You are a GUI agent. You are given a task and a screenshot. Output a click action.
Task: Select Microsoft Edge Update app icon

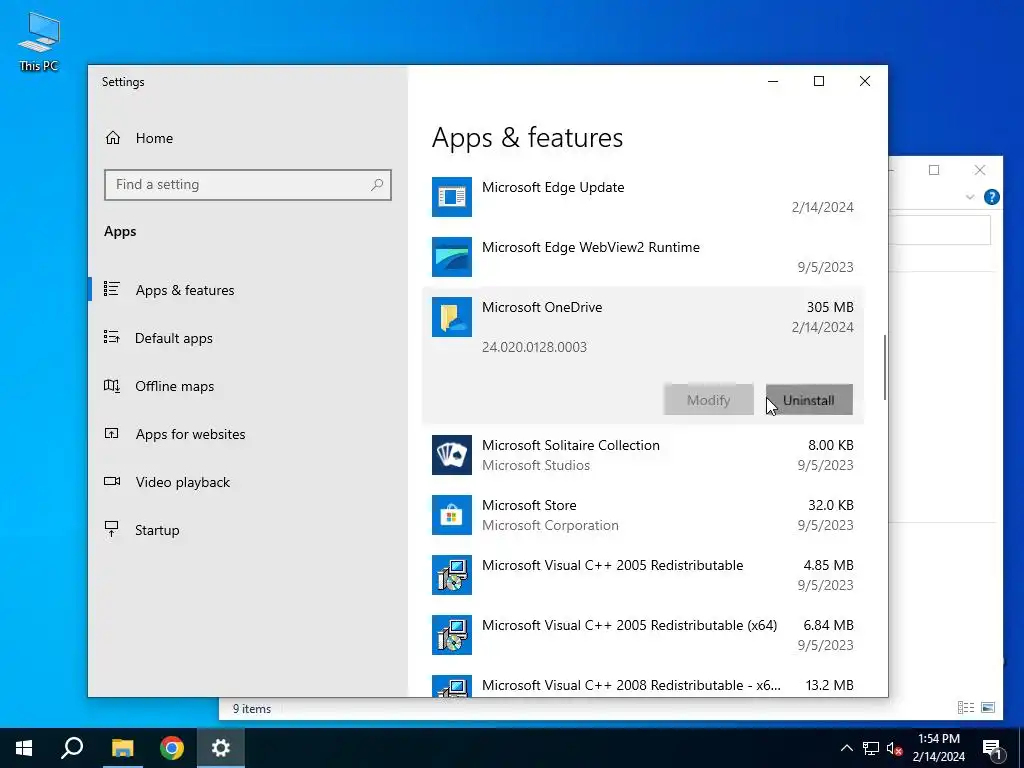pos(452,197)
